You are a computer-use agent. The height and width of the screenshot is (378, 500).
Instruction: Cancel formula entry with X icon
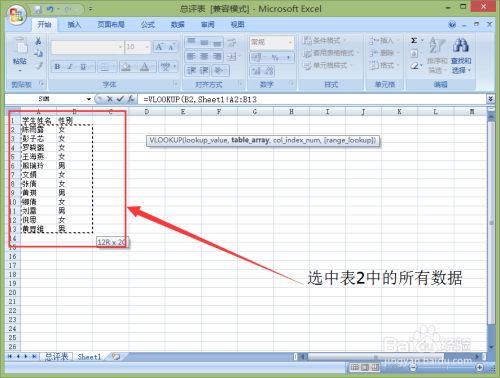[x=110, y=99]
